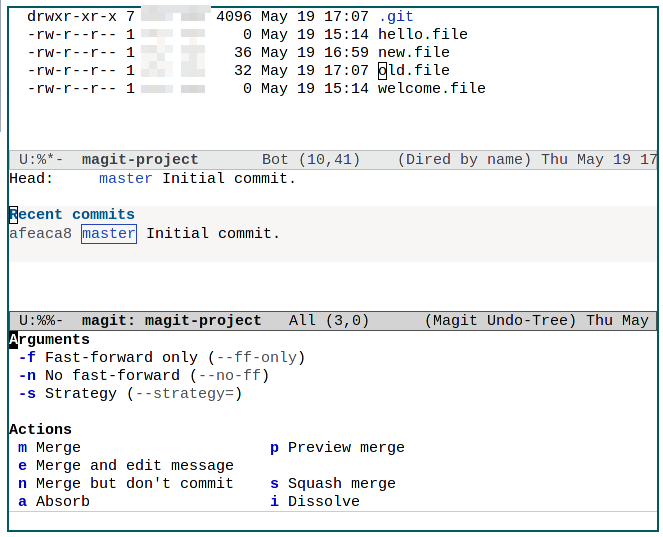The image size is (663, 537).
Task: Open hello.file in the Dired listing
Action: pyautogui.click(x=422, y=34)
